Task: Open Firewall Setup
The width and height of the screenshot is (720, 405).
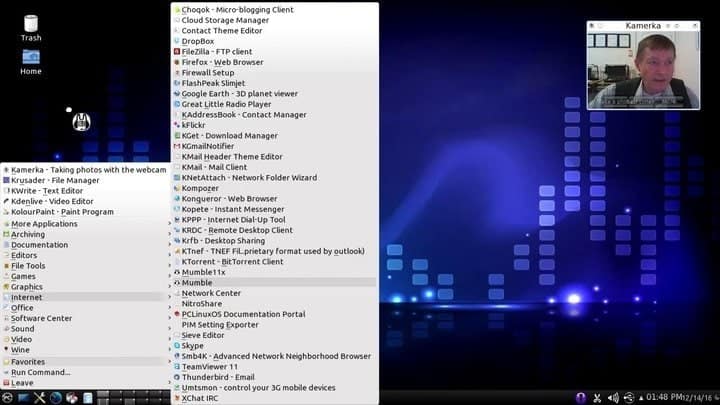Action: click(275, 73)
